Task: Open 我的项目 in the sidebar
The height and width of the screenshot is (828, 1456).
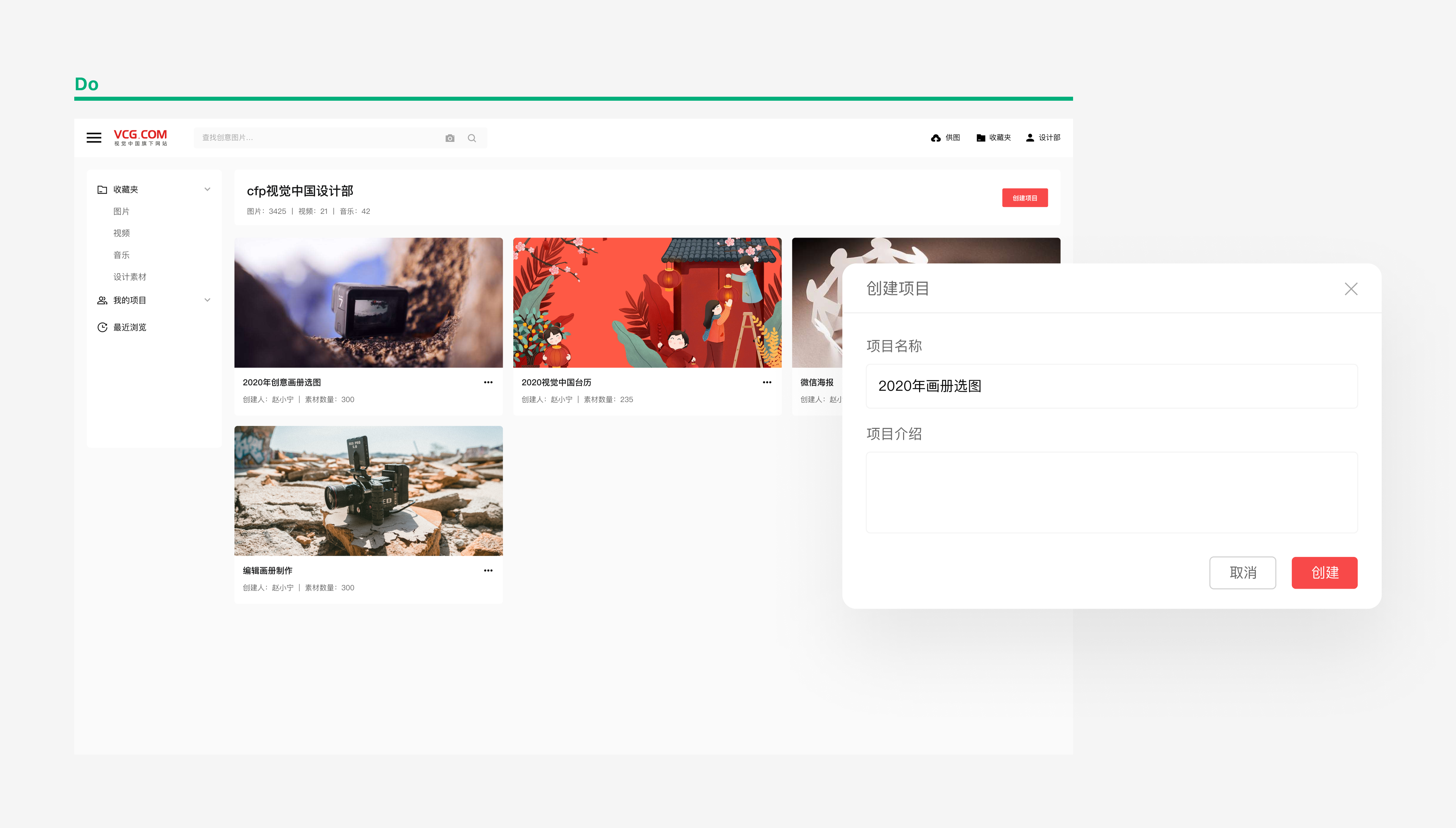Action: [130, 300]
